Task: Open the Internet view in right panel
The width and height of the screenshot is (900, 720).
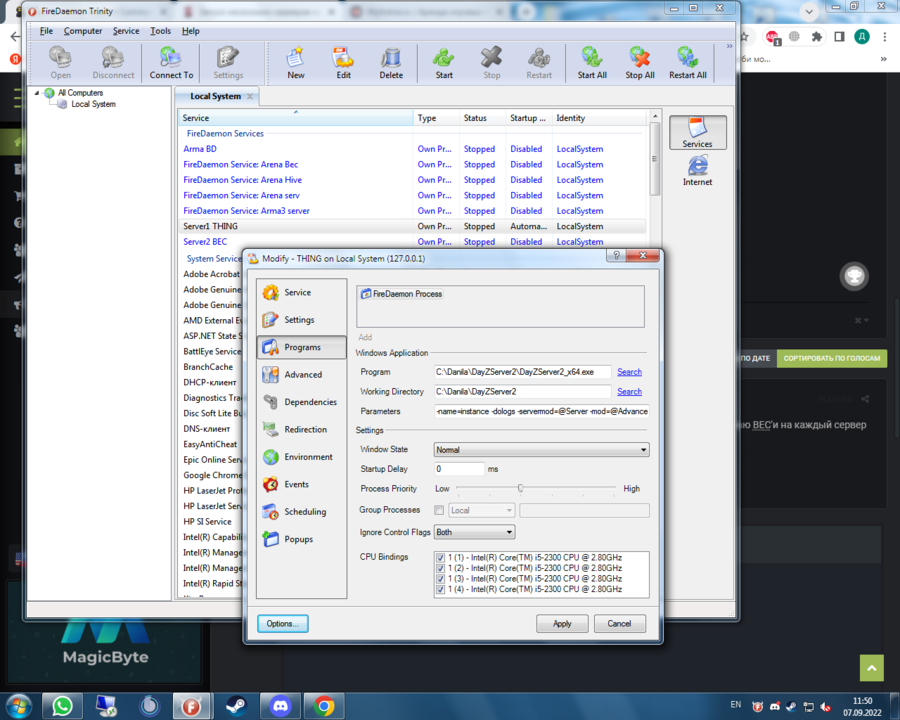Action: [x=697, y=171]
